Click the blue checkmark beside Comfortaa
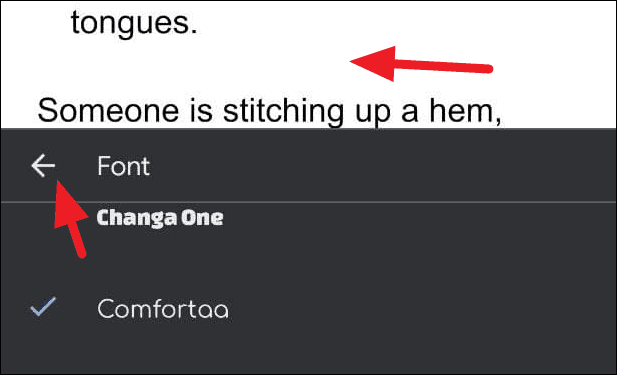 (43, 307)
